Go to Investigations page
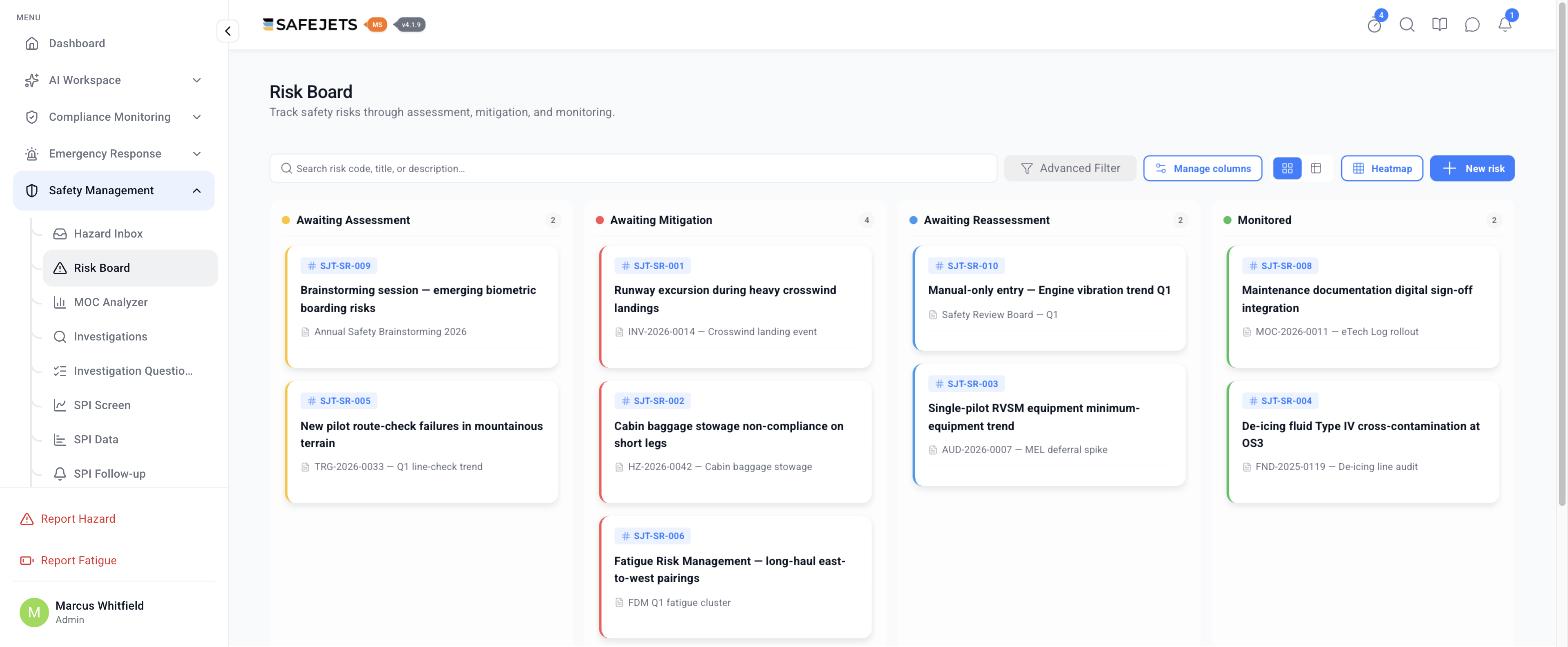This screenshot has height=647, width=1568. [x=130, y=336]
